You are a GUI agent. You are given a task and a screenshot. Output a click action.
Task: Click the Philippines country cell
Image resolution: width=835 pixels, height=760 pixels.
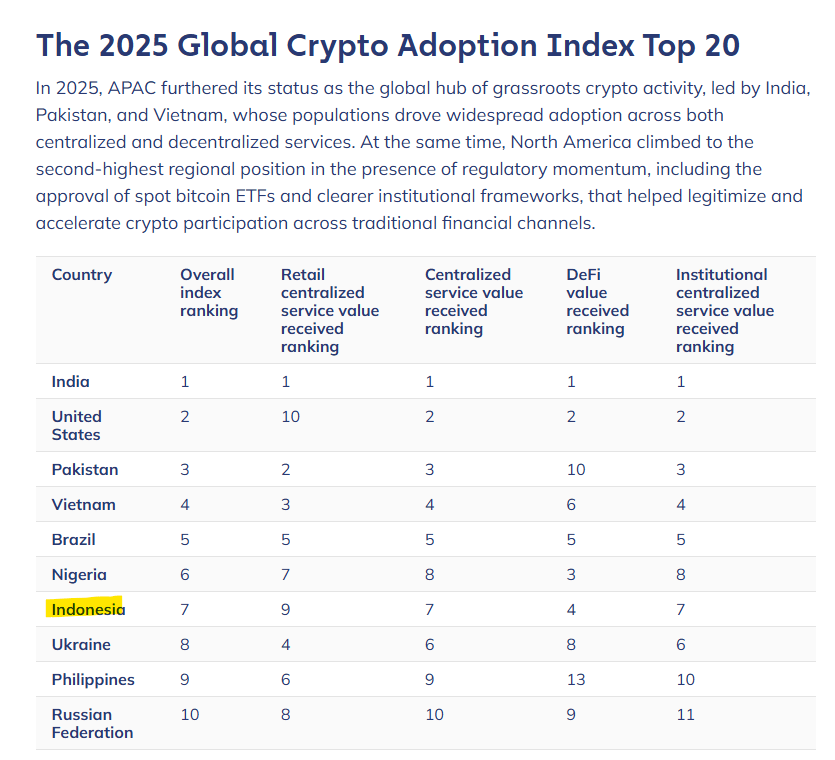click(93, 679)
